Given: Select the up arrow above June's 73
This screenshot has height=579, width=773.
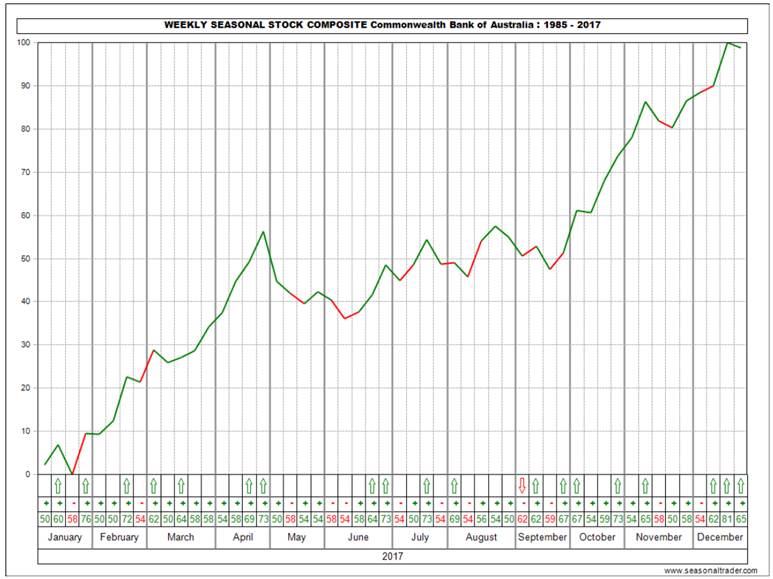Looking at the screenshot, I should click(x=386, y=486).
